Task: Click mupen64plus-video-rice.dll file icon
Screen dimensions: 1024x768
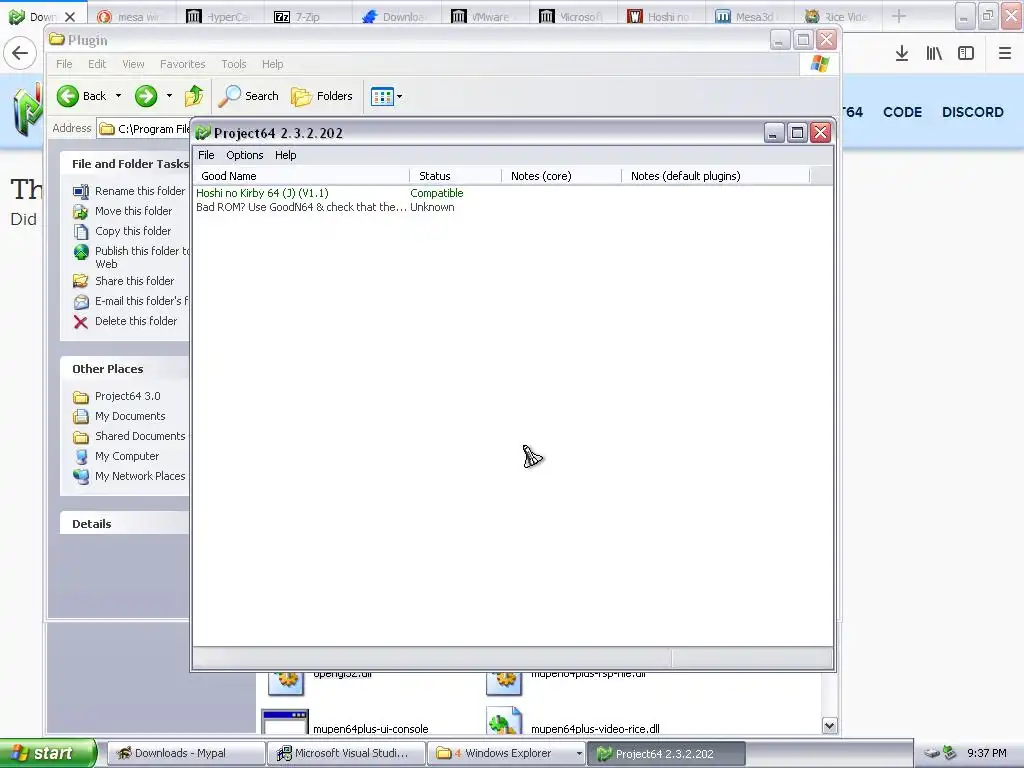Action: [504, 722]
